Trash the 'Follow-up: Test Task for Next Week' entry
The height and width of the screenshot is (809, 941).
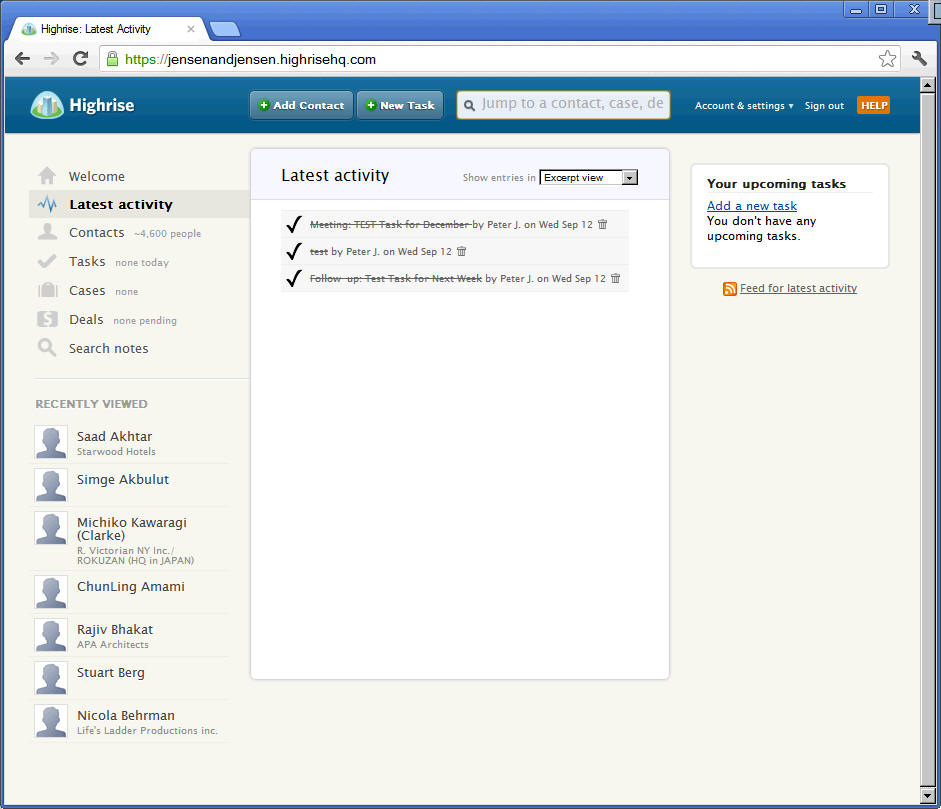(x=616, y=278)
